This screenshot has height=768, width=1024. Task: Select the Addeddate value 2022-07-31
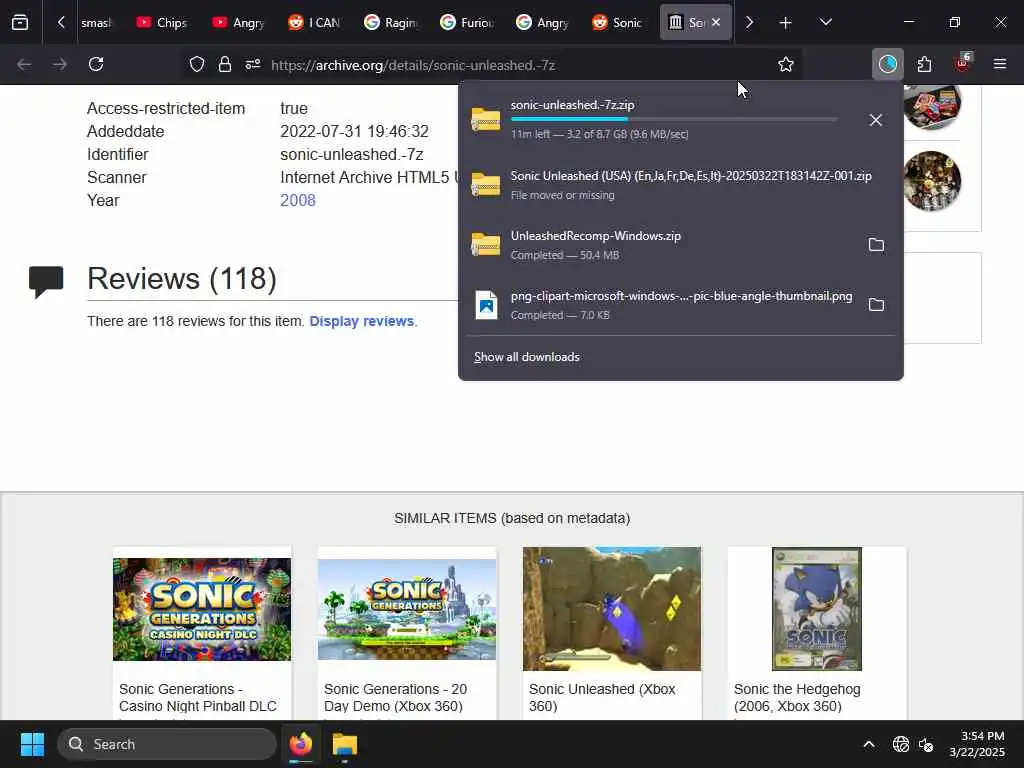point(355,131)
